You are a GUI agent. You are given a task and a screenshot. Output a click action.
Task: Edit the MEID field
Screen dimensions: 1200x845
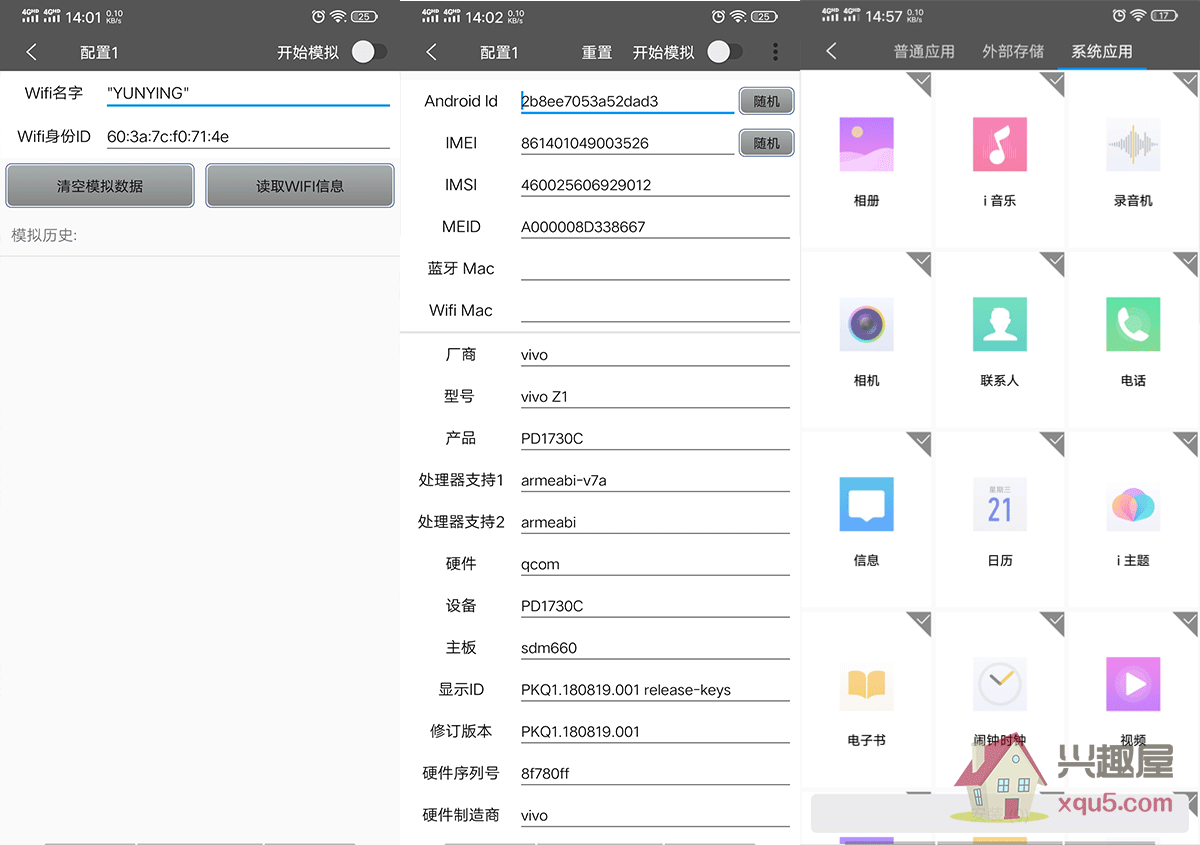click(x=655, y=227)
